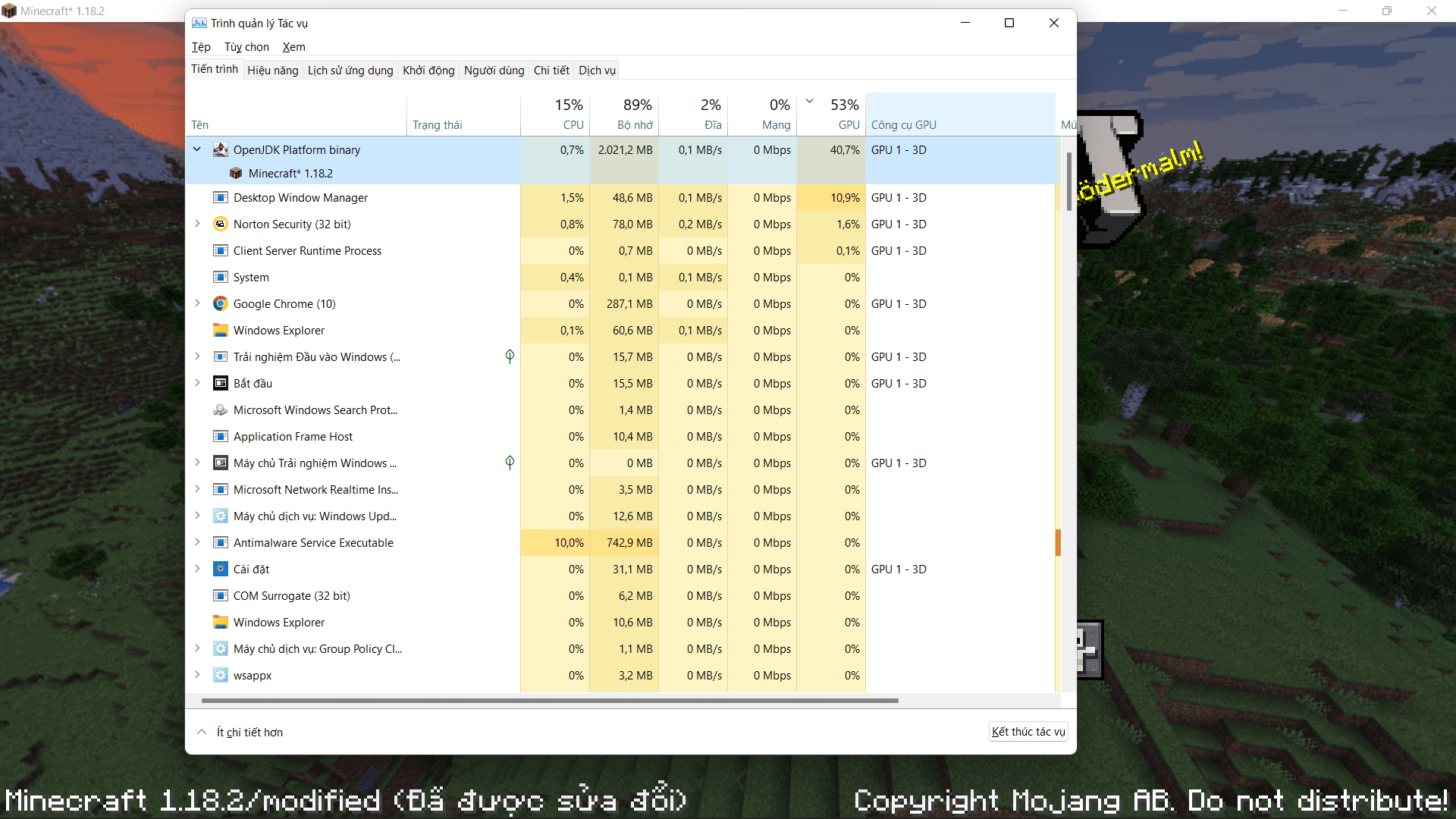1456x819 pixels.
Task: Click the horizontal scrollbar at the bottom
Action: (550, 701)
